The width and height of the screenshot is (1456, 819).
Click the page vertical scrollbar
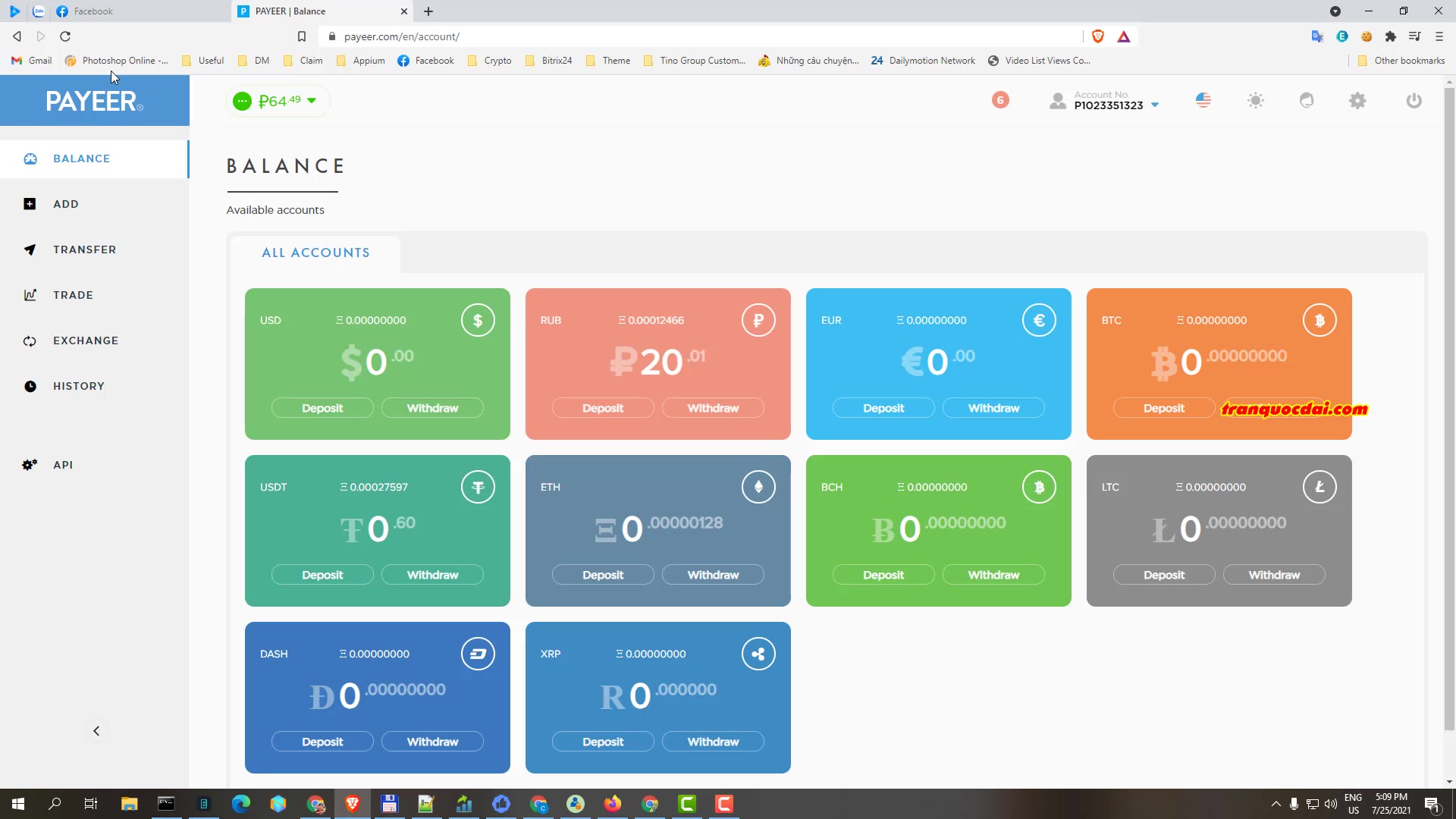click(x=1449, y=409)
